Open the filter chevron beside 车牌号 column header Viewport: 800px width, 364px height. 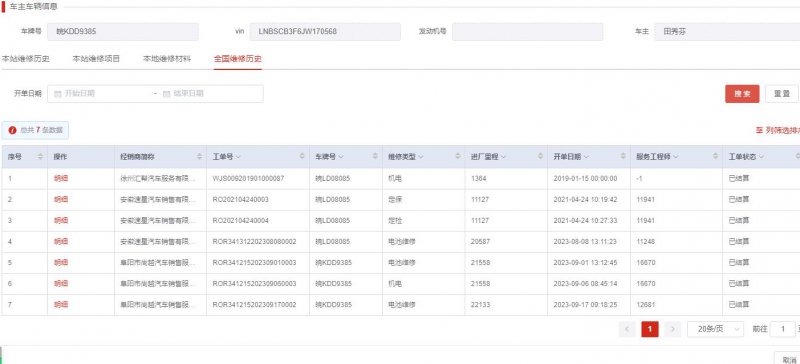tap(341, 157)
